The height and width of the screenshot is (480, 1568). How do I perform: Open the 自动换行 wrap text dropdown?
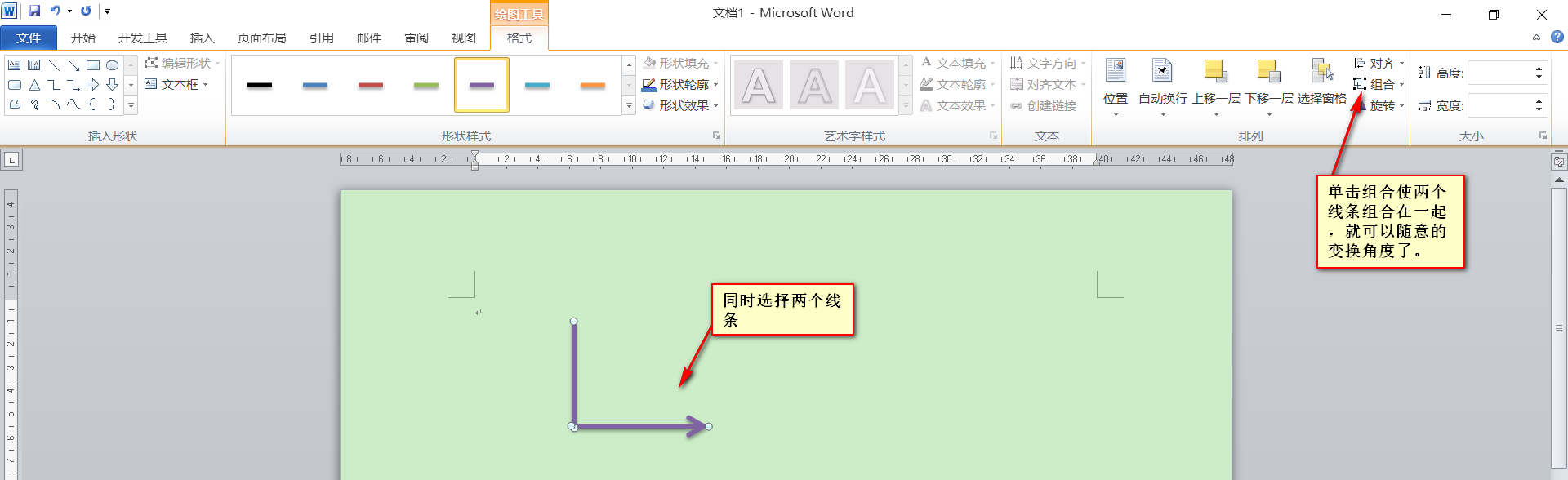(x=1163, y=87)
